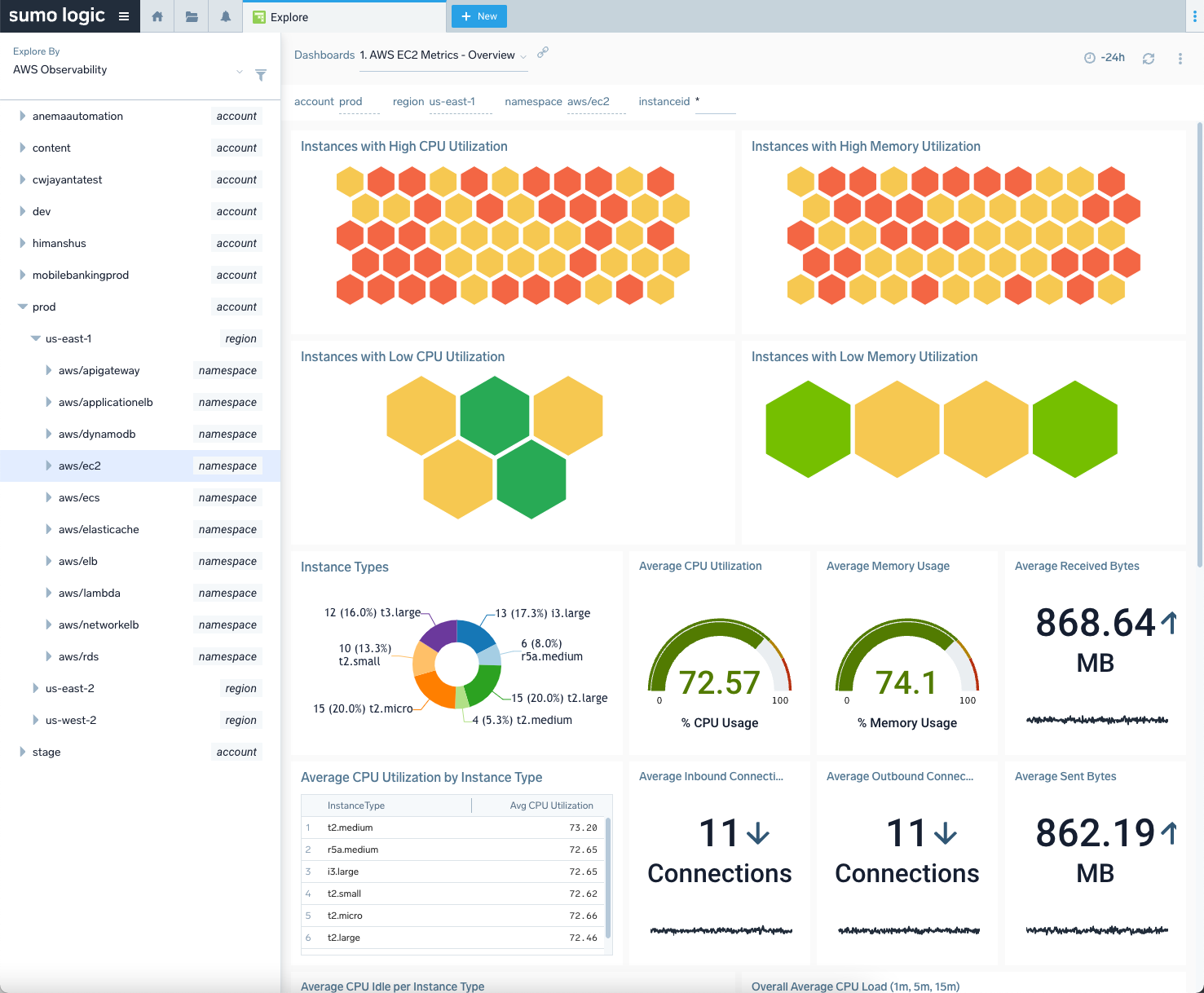Click the Dashboards breadcrumb link
The image size is (1204, 993).
[x=324, y=55]
